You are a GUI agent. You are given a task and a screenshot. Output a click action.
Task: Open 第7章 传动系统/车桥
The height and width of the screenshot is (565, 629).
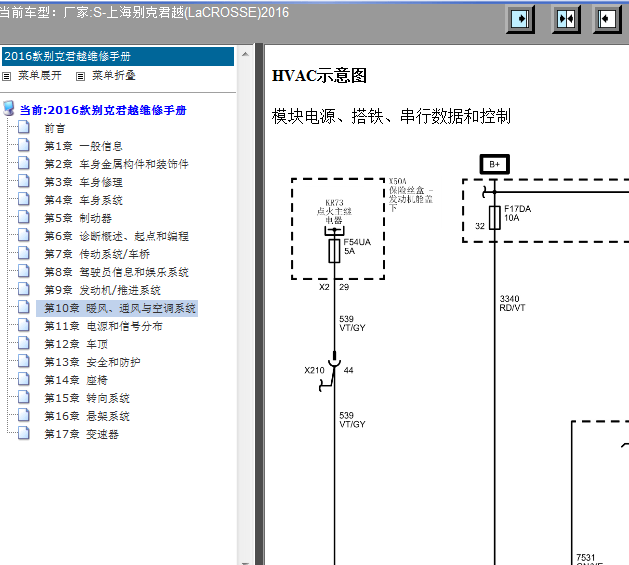click(x=97, y=254)
